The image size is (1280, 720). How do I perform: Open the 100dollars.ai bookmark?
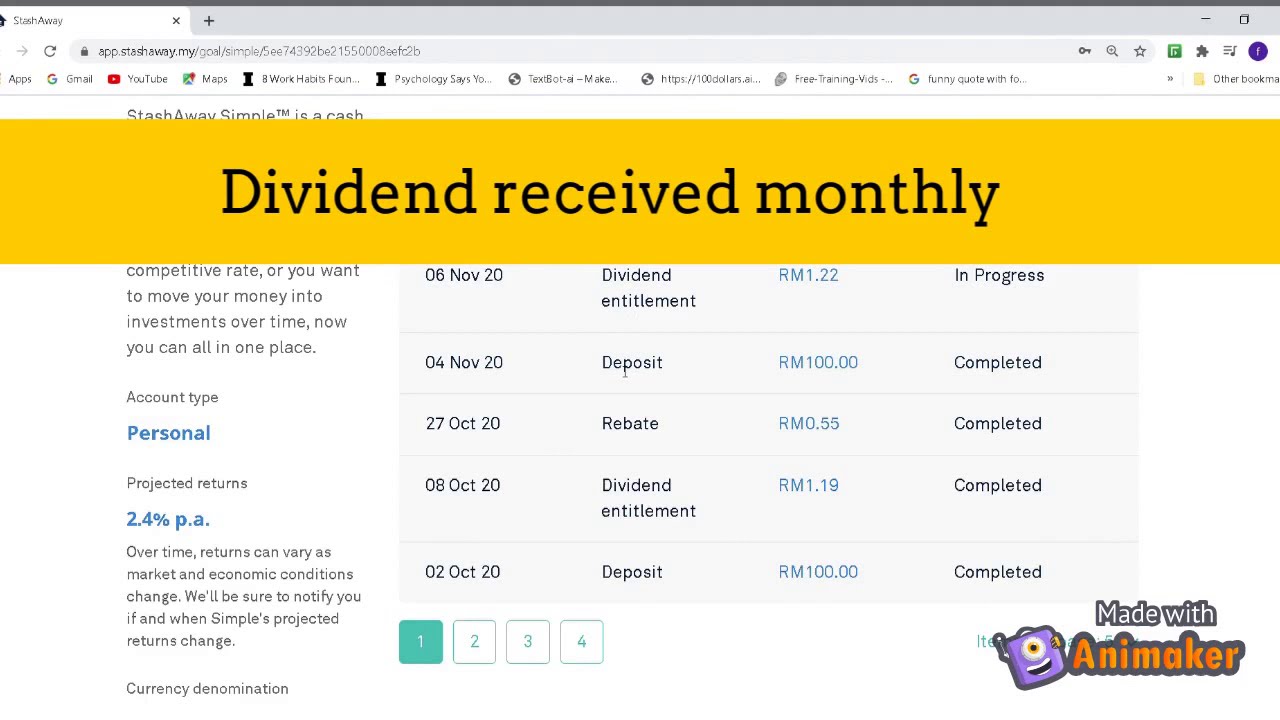pyautogui.click(x=701, y=79)
